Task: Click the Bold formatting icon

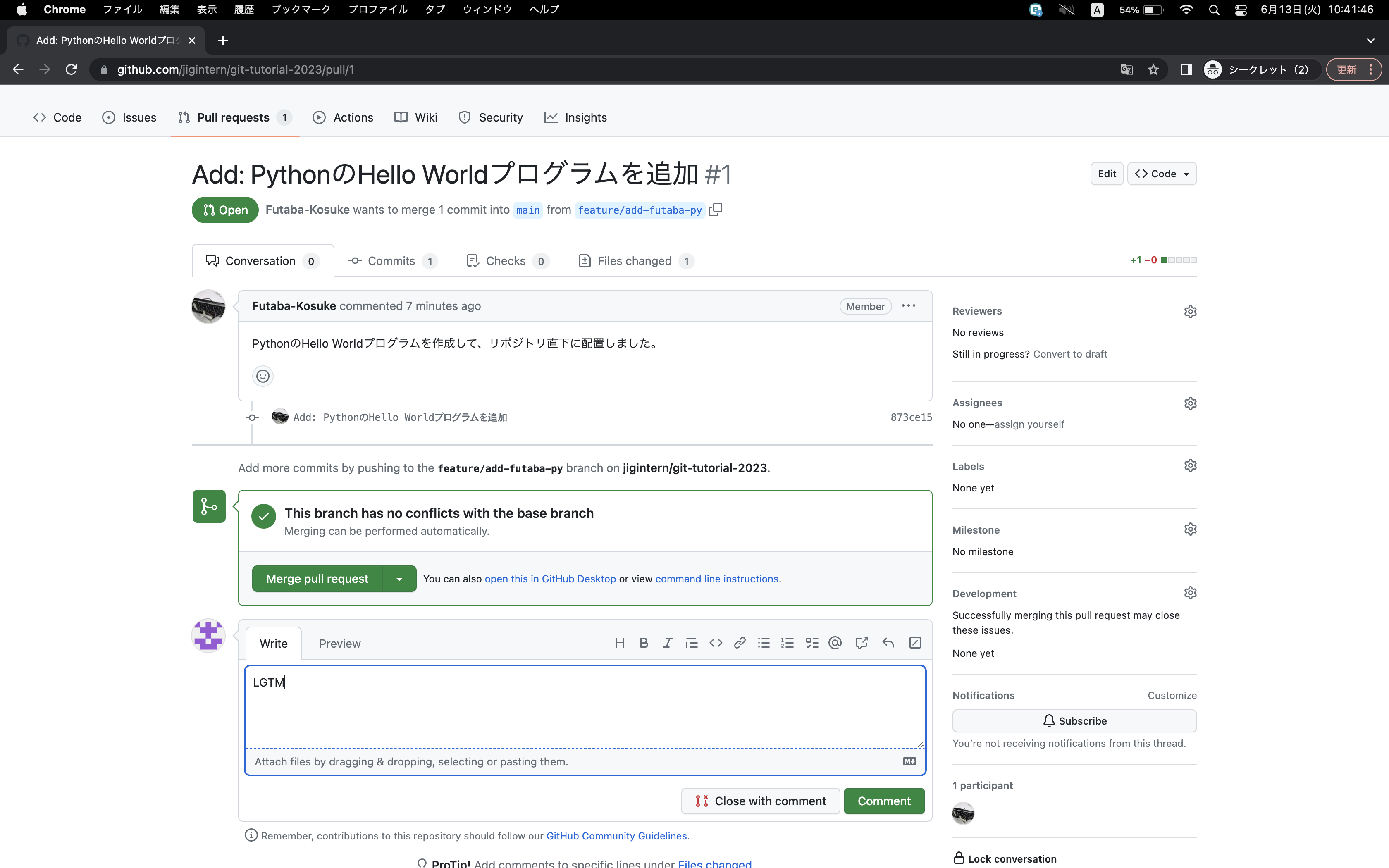Action: coord(643,643)
